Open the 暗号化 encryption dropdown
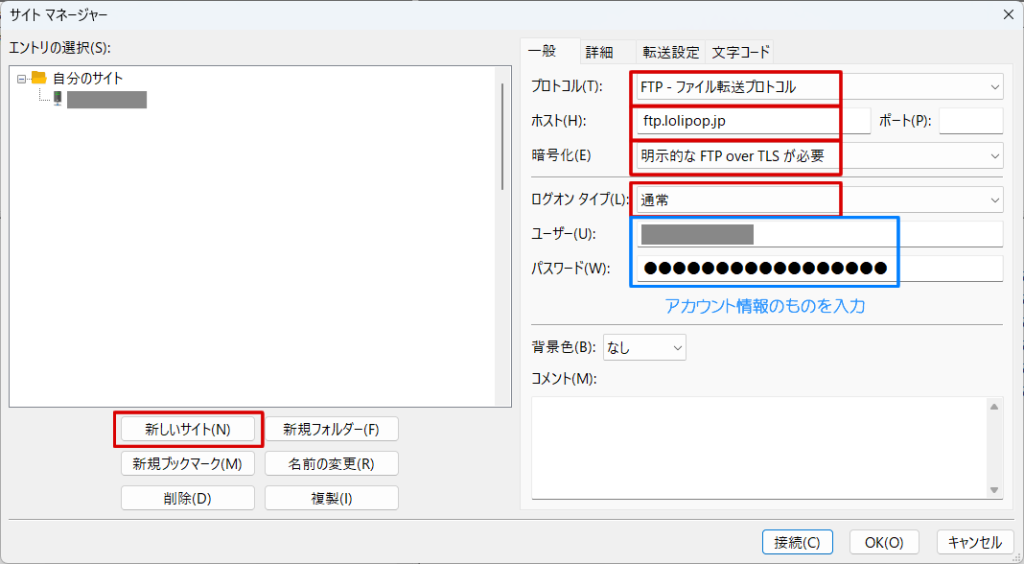1024x564 pixels. click(994, 155)
